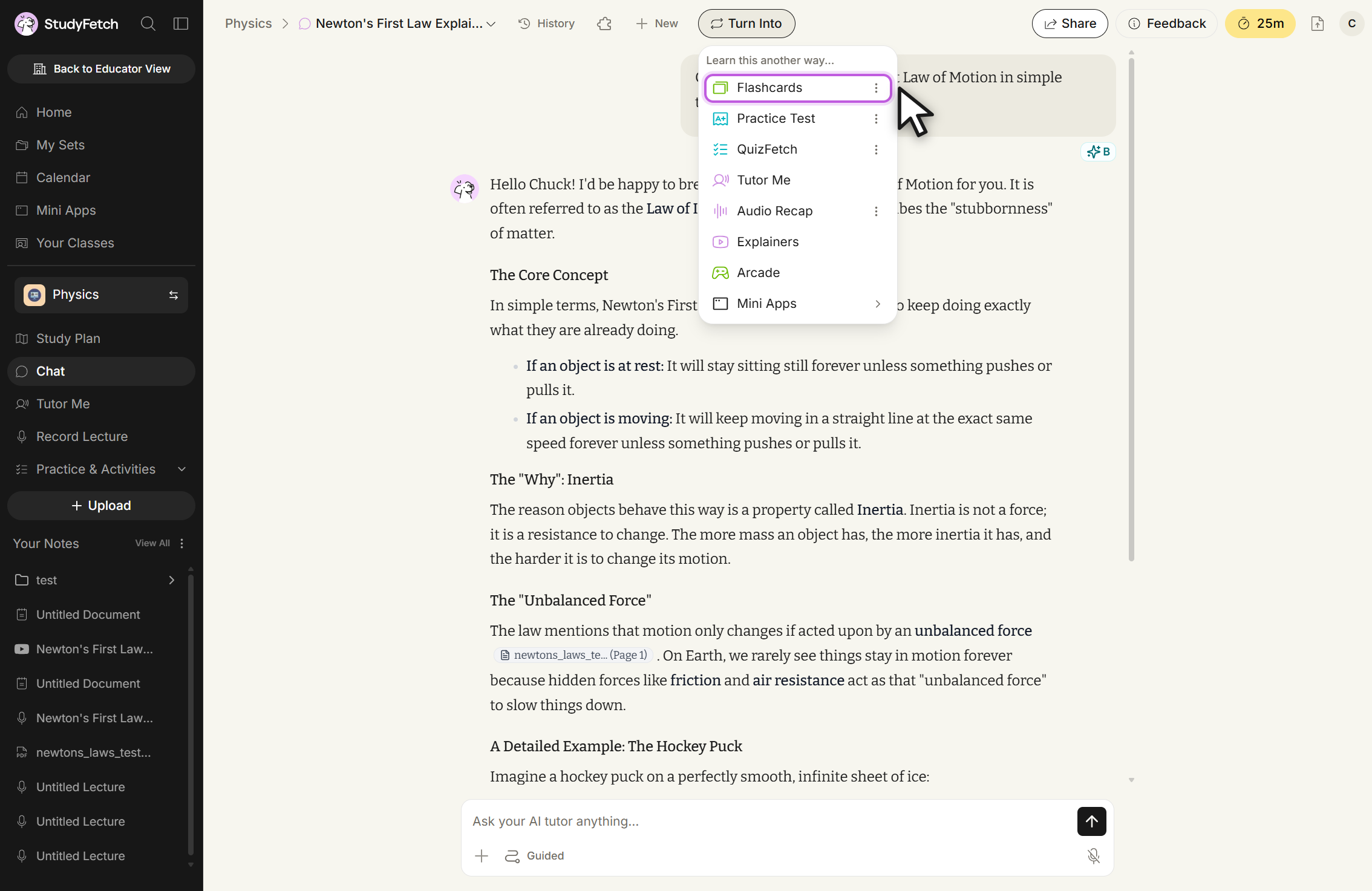1372x891 pixels.
Task: Send message with the arrow button
Action: 1092,821
